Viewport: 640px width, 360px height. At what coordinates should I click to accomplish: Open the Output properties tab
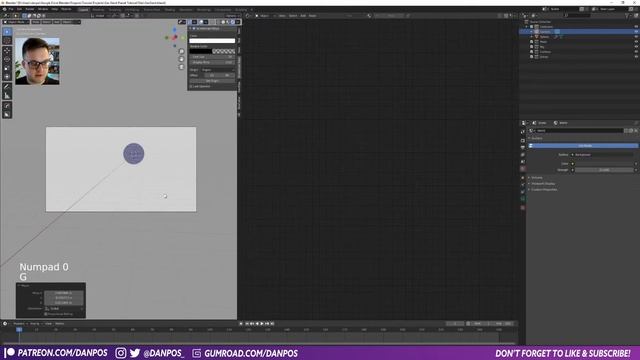[523, 147]
